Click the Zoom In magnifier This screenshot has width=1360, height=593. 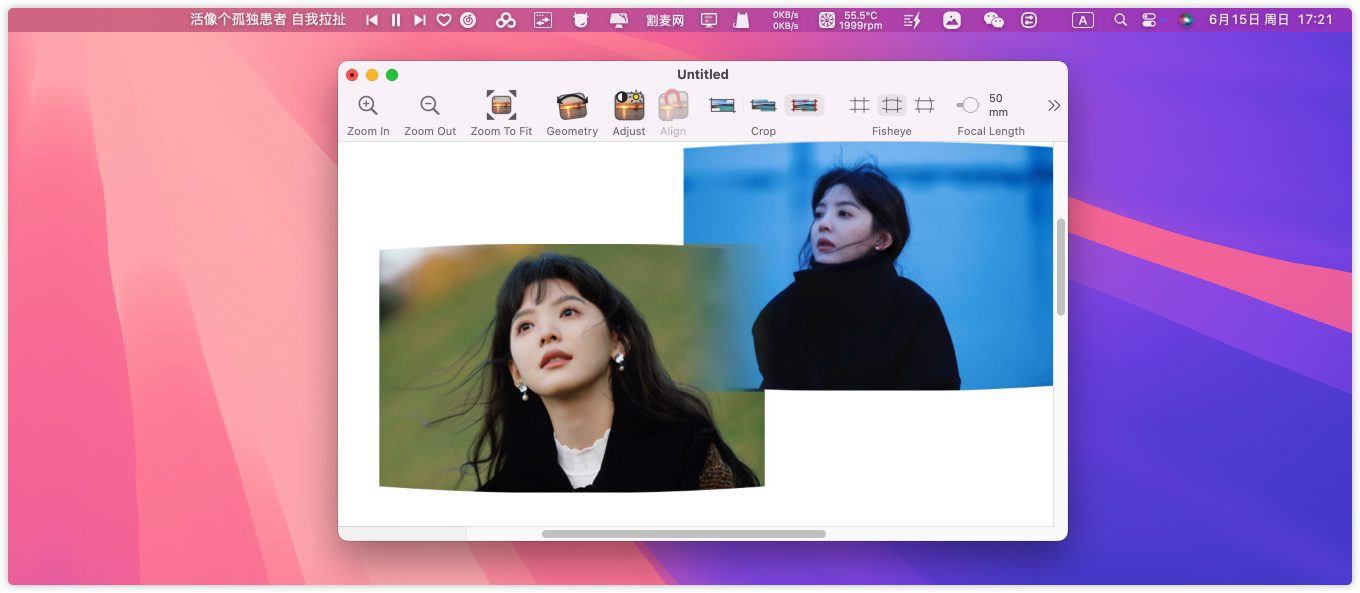click(x=368, y=105)
